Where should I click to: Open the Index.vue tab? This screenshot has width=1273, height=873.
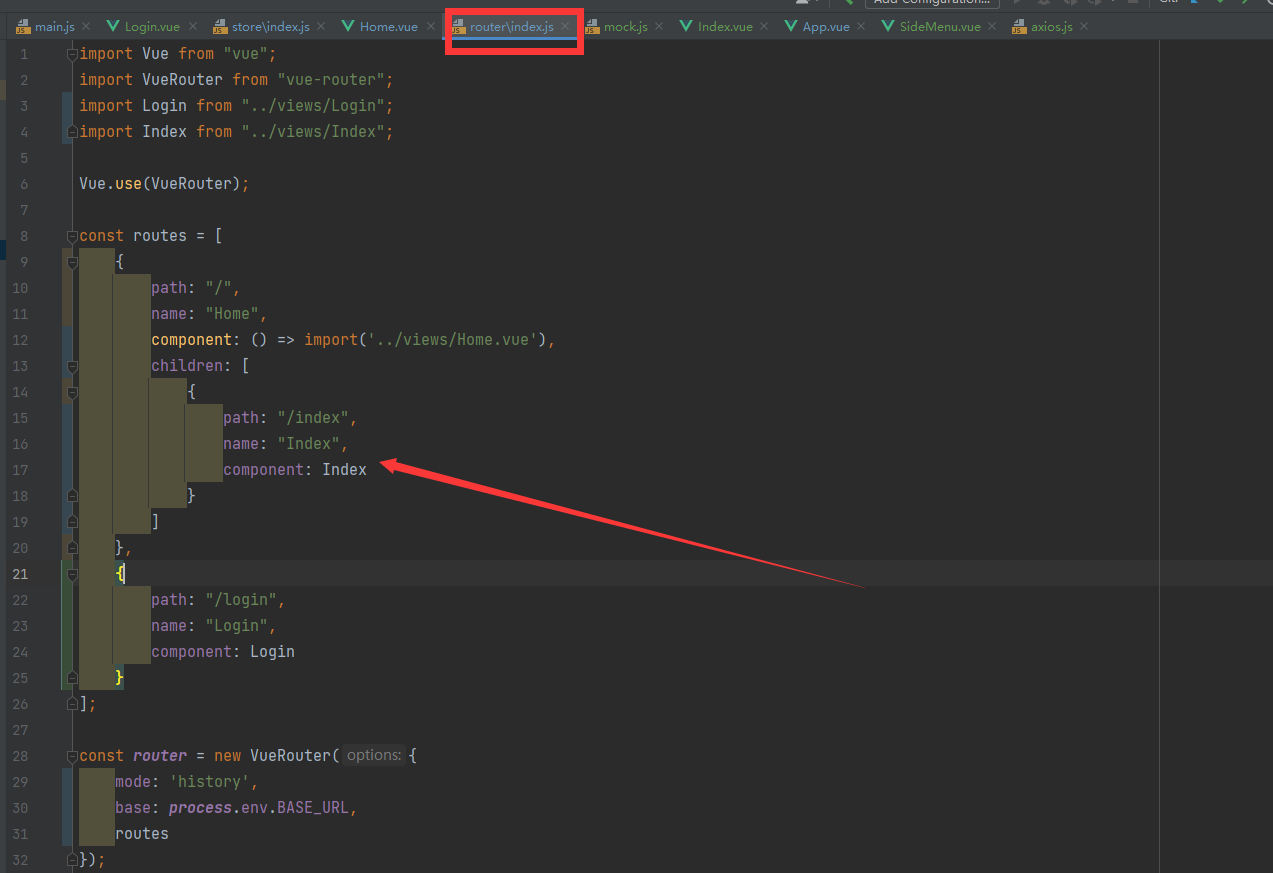(725, 26)
